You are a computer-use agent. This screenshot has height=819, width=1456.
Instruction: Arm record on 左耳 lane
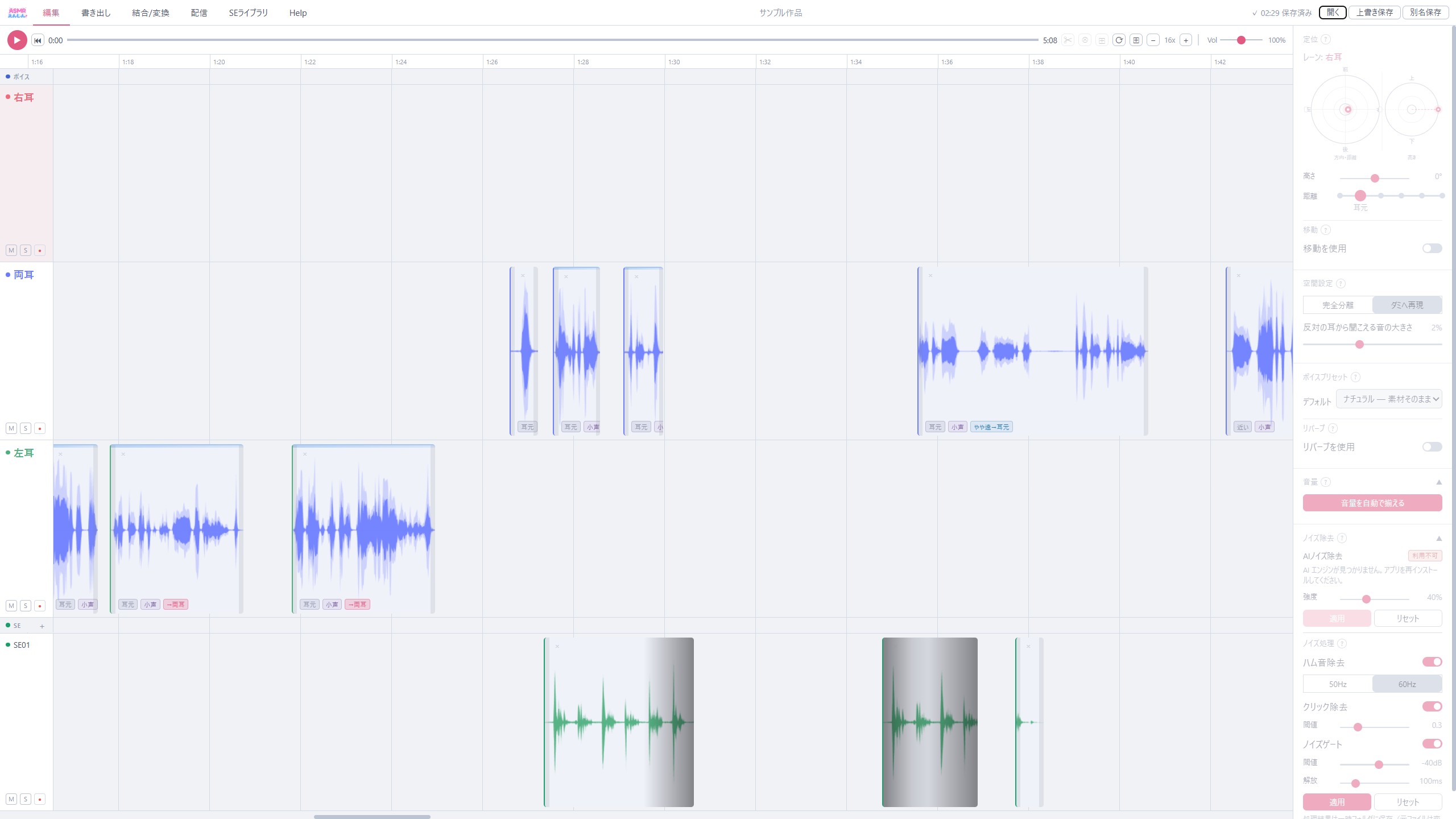[40, 606]
